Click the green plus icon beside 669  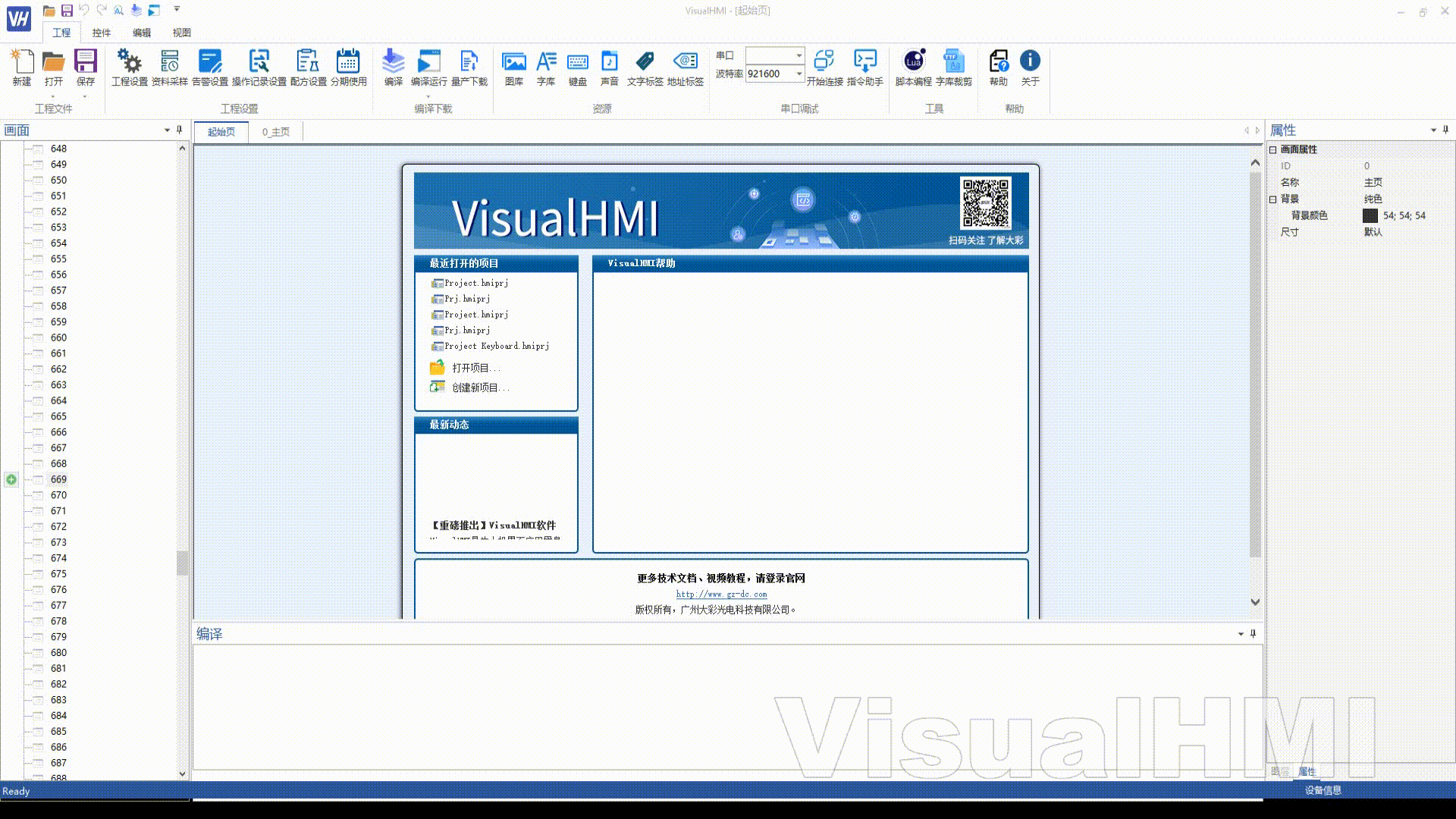(x=11, y=479)
